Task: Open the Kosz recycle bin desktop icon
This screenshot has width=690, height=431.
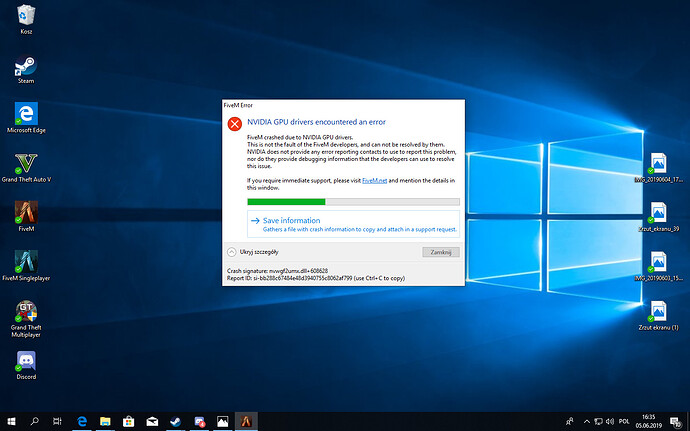Action: (26, 14)
